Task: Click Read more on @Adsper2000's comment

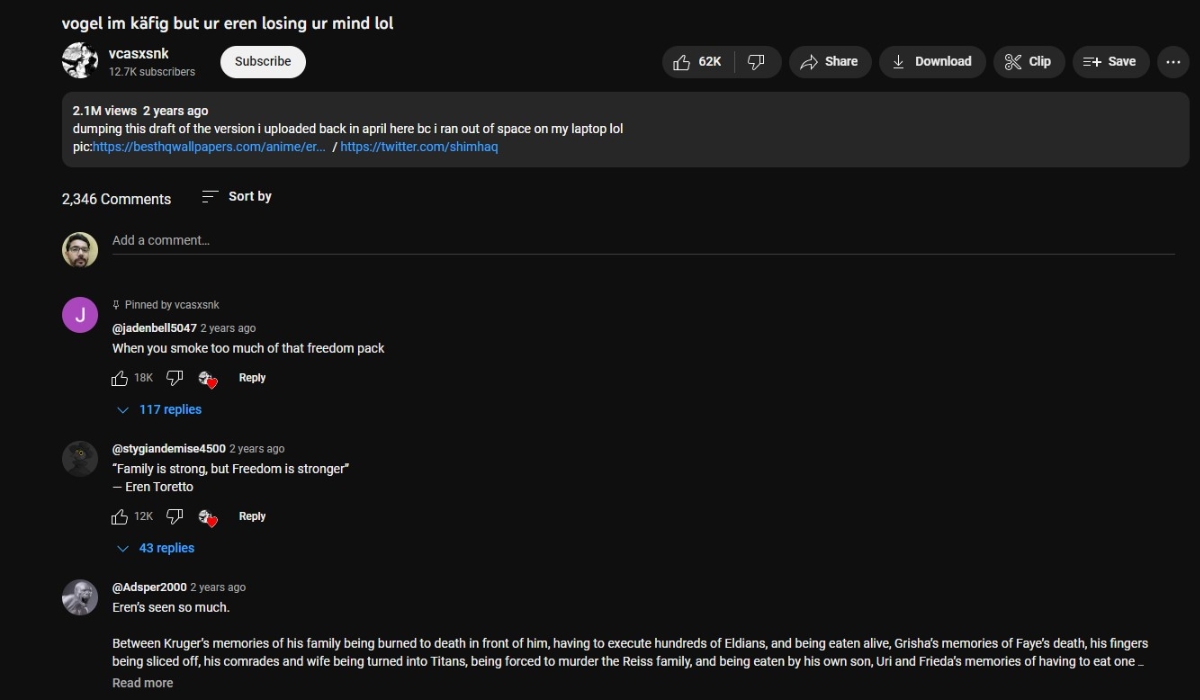Action: click(142, 682)
